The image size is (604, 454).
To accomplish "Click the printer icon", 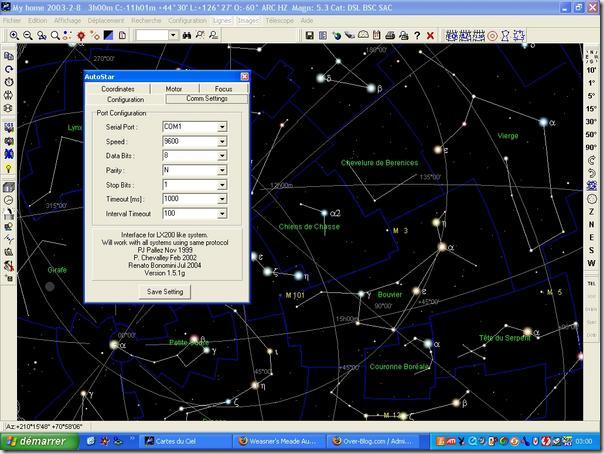I will pyautogui.click(x=390, y=35).
